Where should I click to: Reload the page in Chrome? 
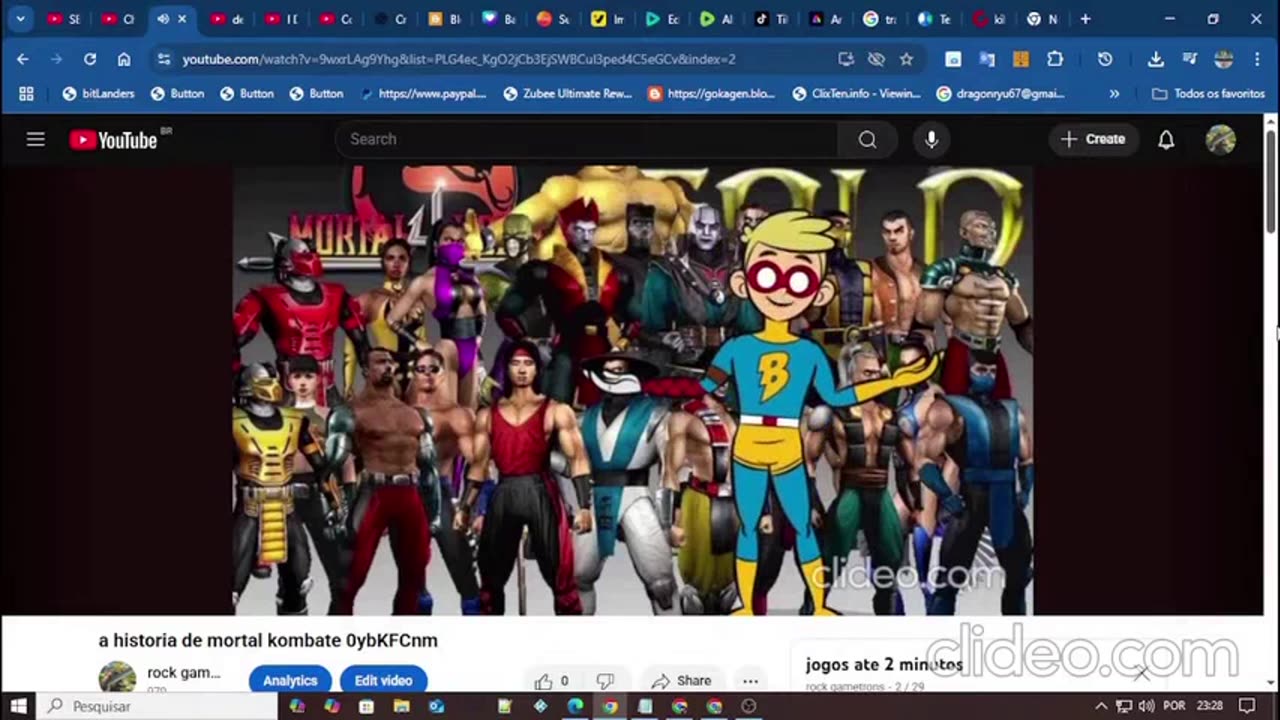pyautogui.click(x=90, y=59)
